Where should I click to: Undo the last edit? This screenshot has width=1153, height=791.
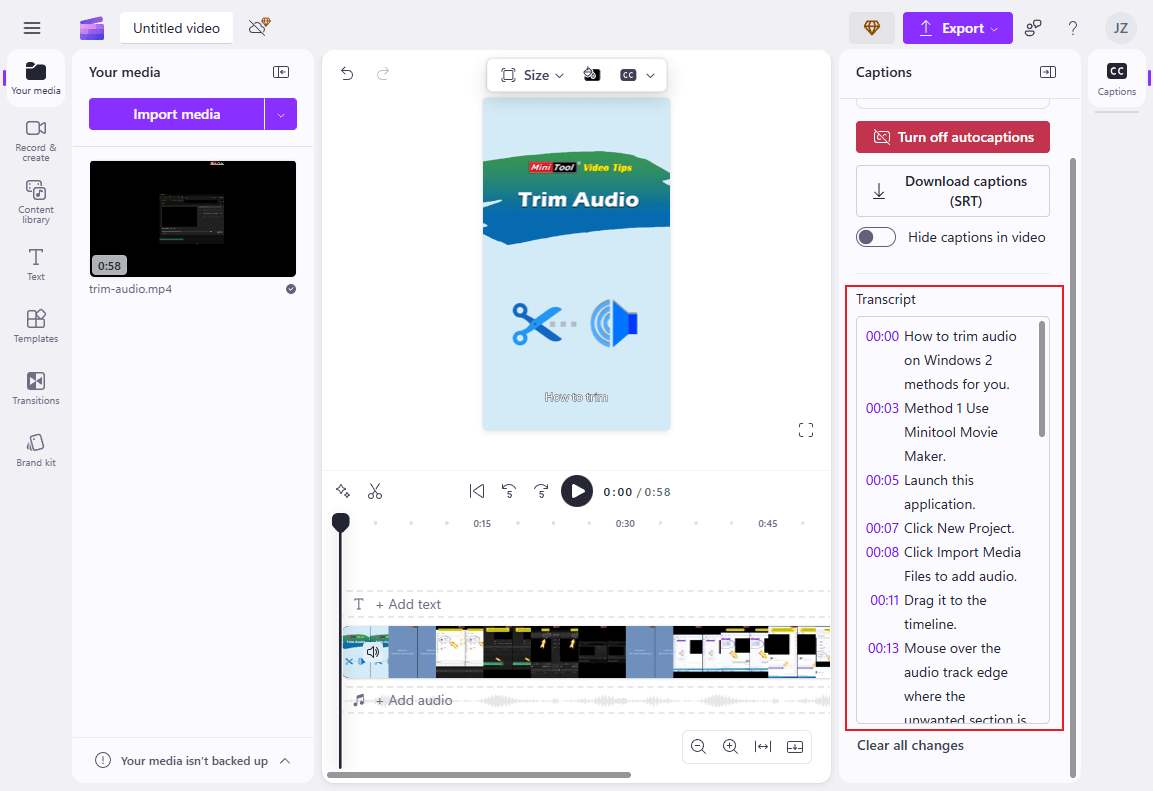point(347,73)
